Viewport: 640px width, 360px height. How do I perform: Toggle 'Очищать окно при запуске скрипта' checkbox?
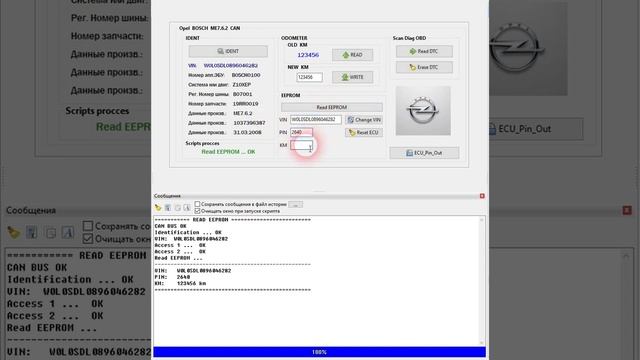(x=198, y=211)
